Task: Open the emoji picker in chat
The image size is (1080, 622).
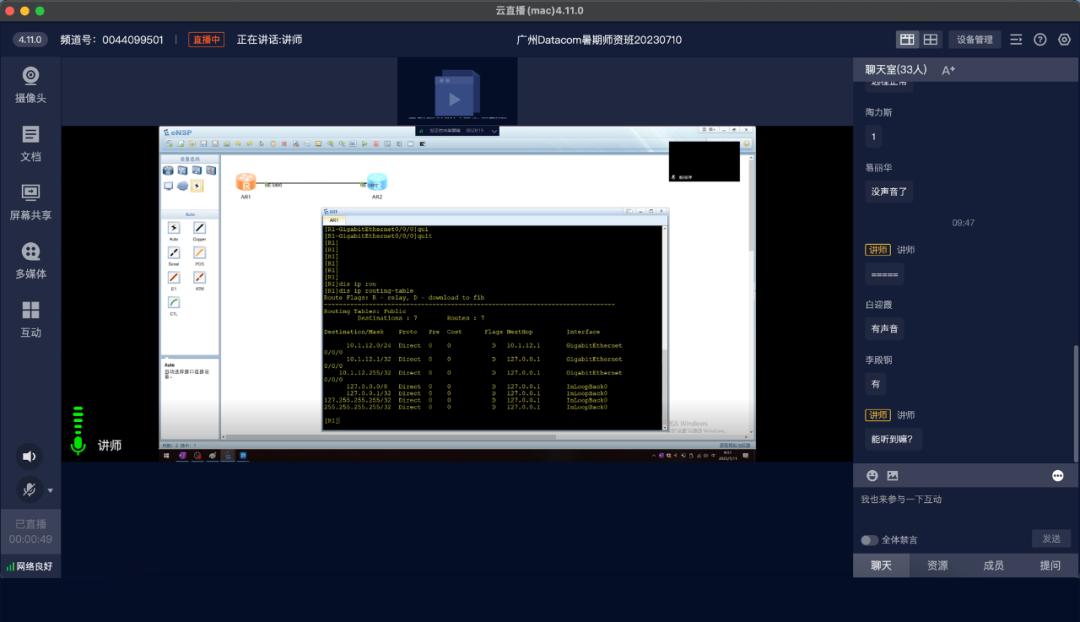Action: 872,476
